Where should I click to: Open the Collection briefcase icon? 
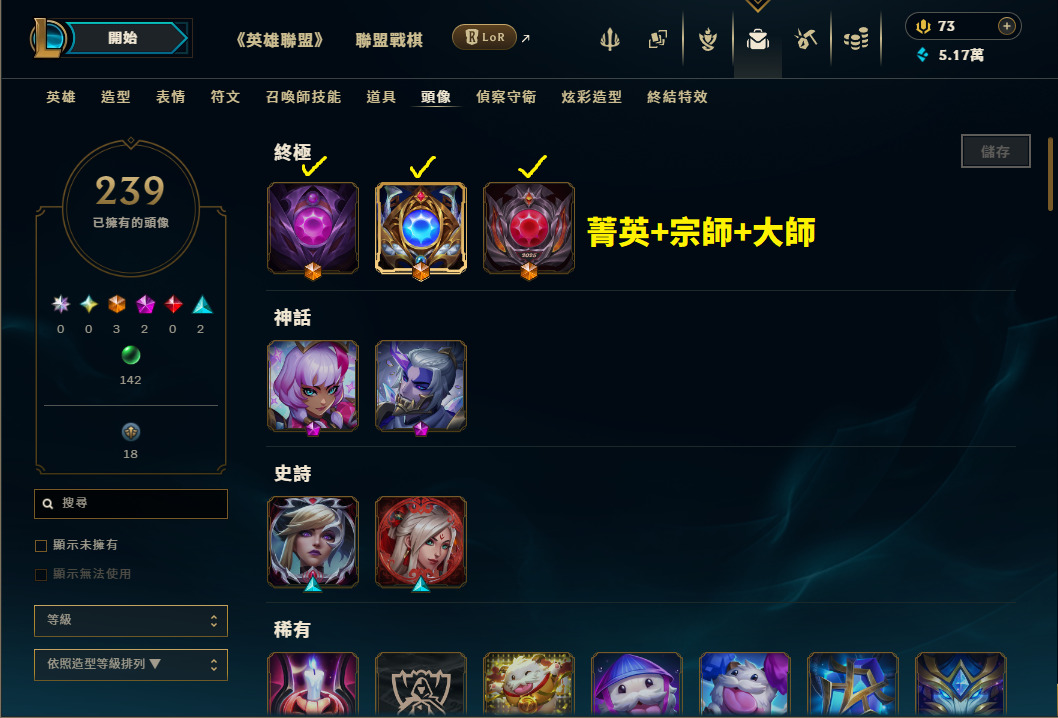758,40
